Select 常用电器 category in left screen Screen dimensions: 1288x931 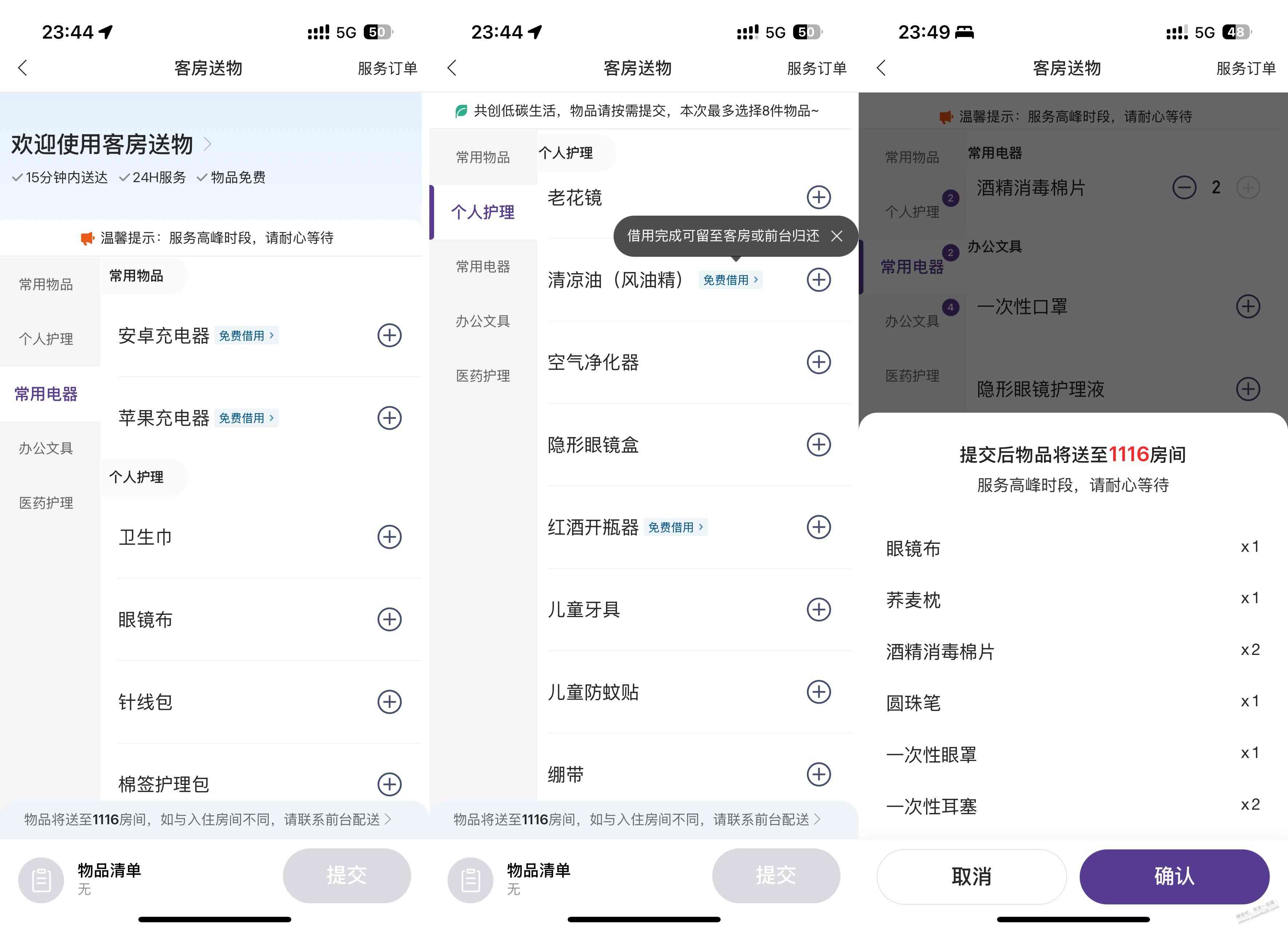click(x=47, y=394)
